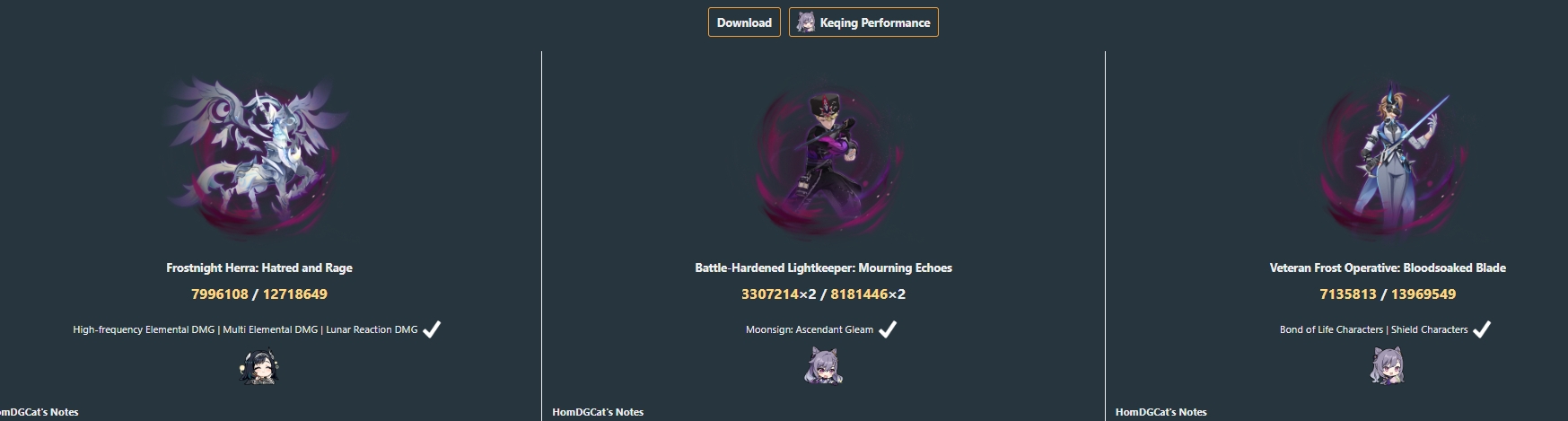Click the Keqing avatar under Battle-Hardened Lightkeeper
1568x421 pixels.
pos(823,366)
